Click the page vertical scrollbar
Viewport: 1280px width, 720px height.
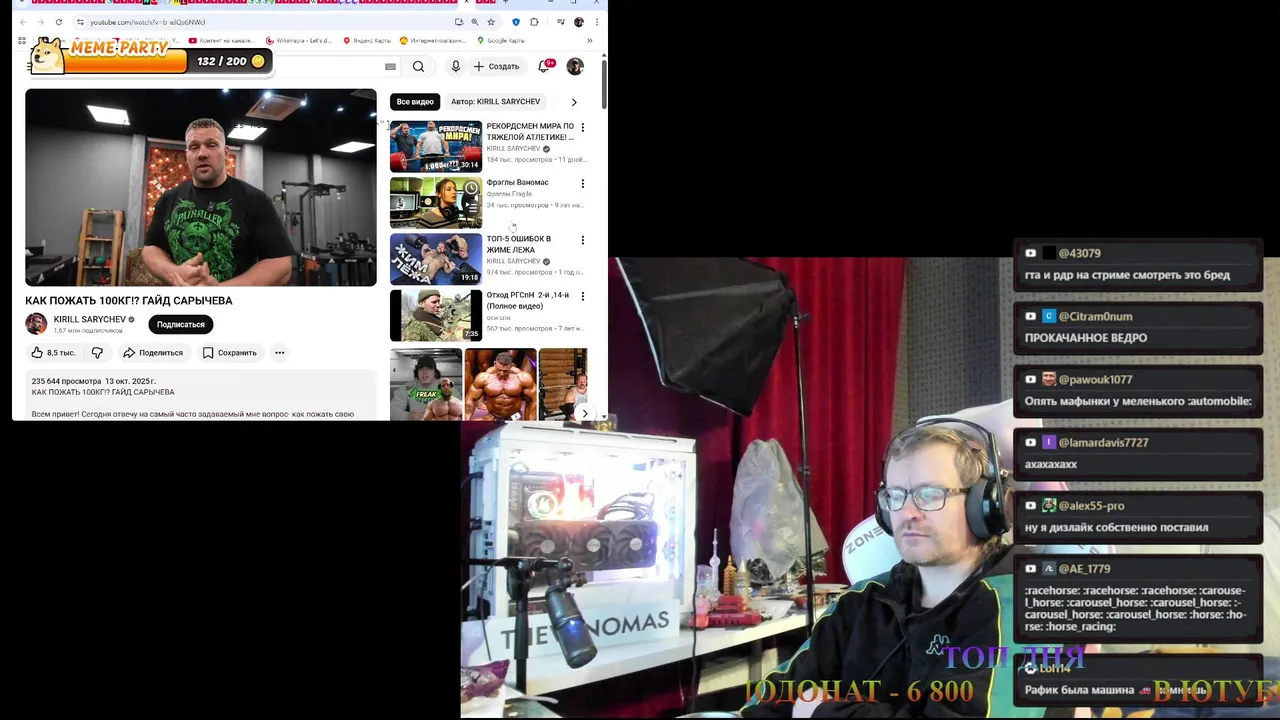pos(604,85)
